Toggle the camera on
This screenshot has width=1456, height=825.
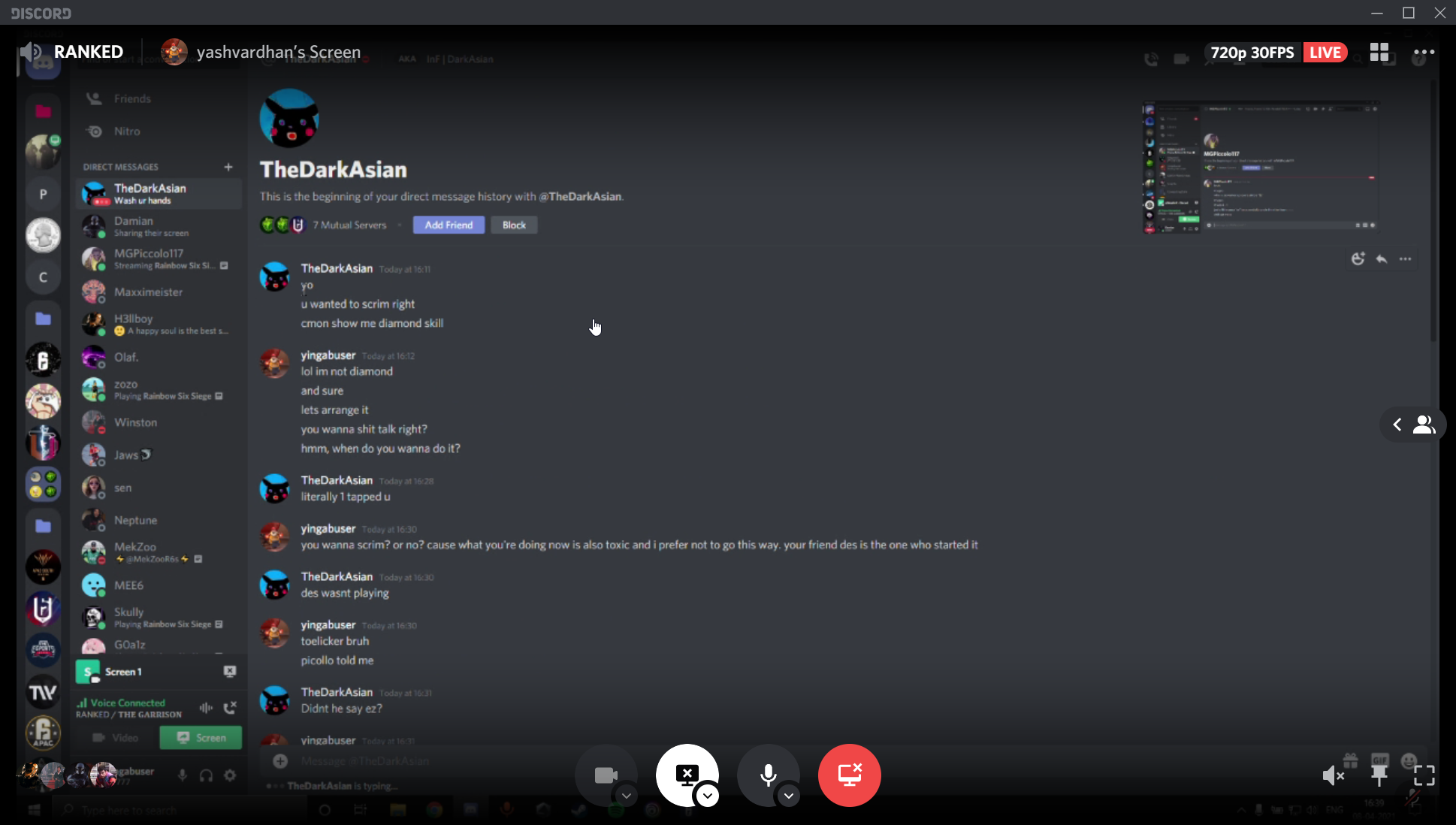pyautogui.click(x=606, y=775)
